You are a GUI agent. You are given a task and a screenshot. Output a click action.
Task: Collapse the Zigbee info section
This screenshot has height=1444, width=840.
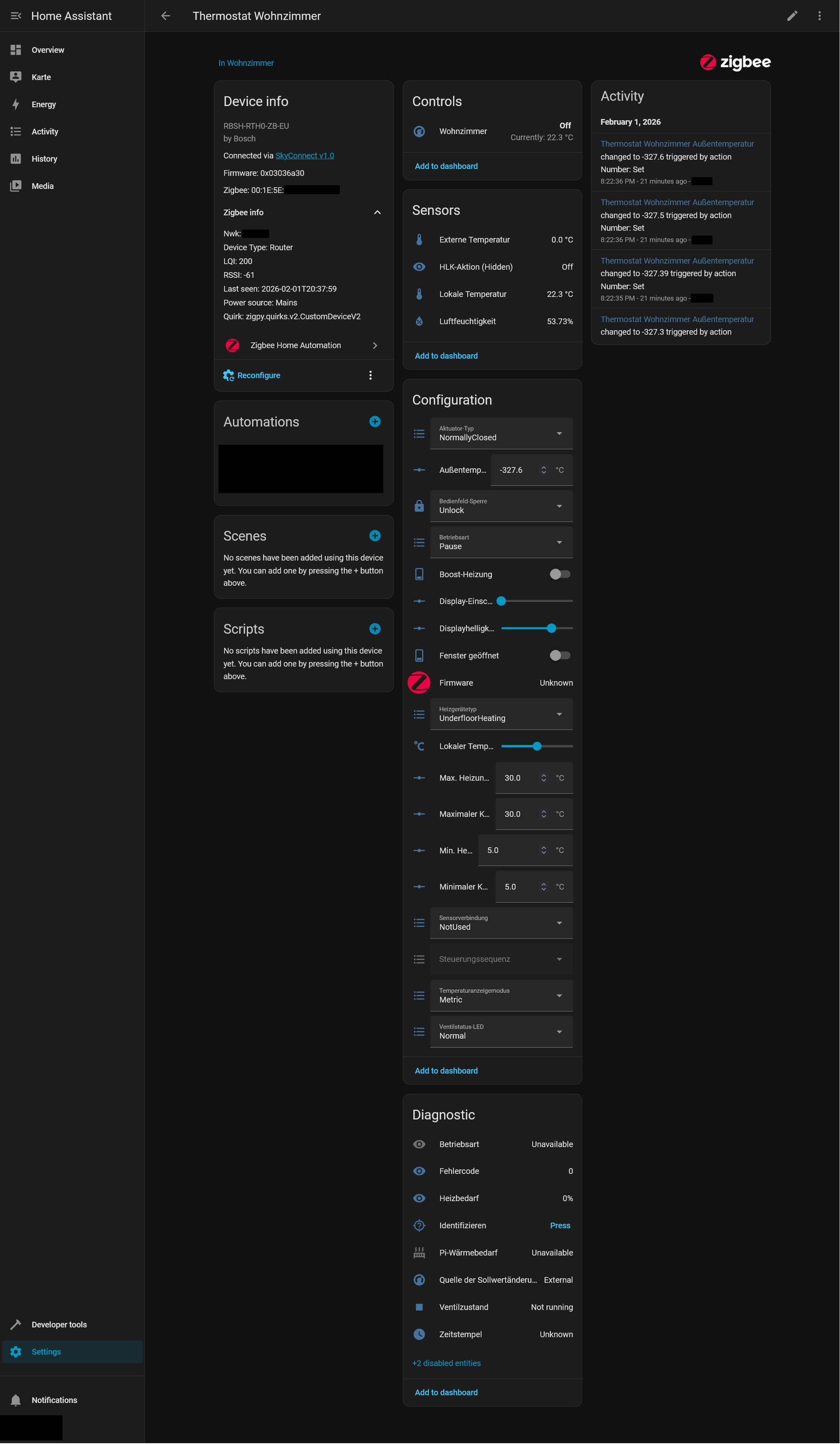[377, 212]
